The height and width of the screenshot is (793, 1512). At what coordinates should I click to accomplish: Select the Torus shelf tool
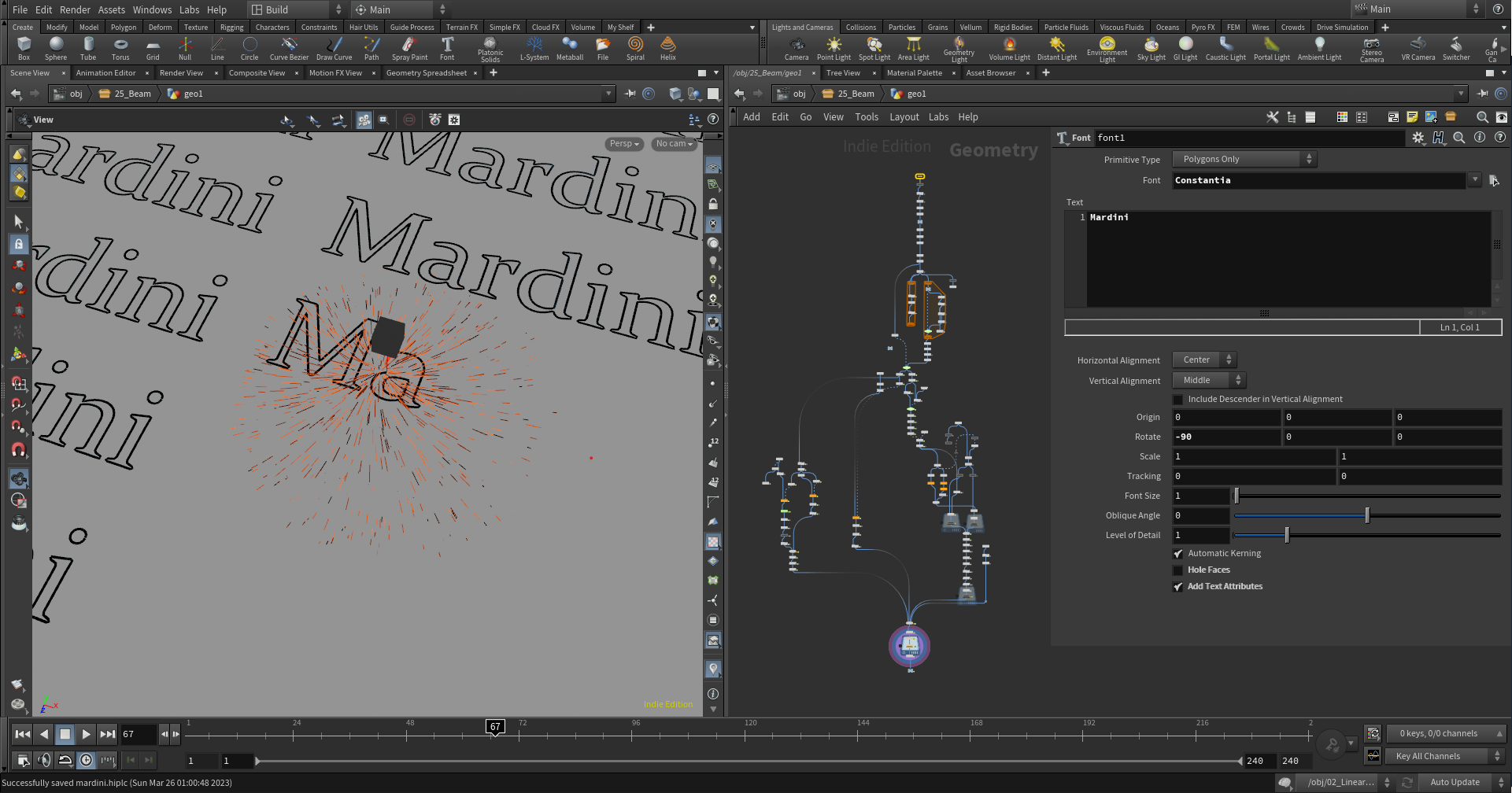click(x=120, y=49)
